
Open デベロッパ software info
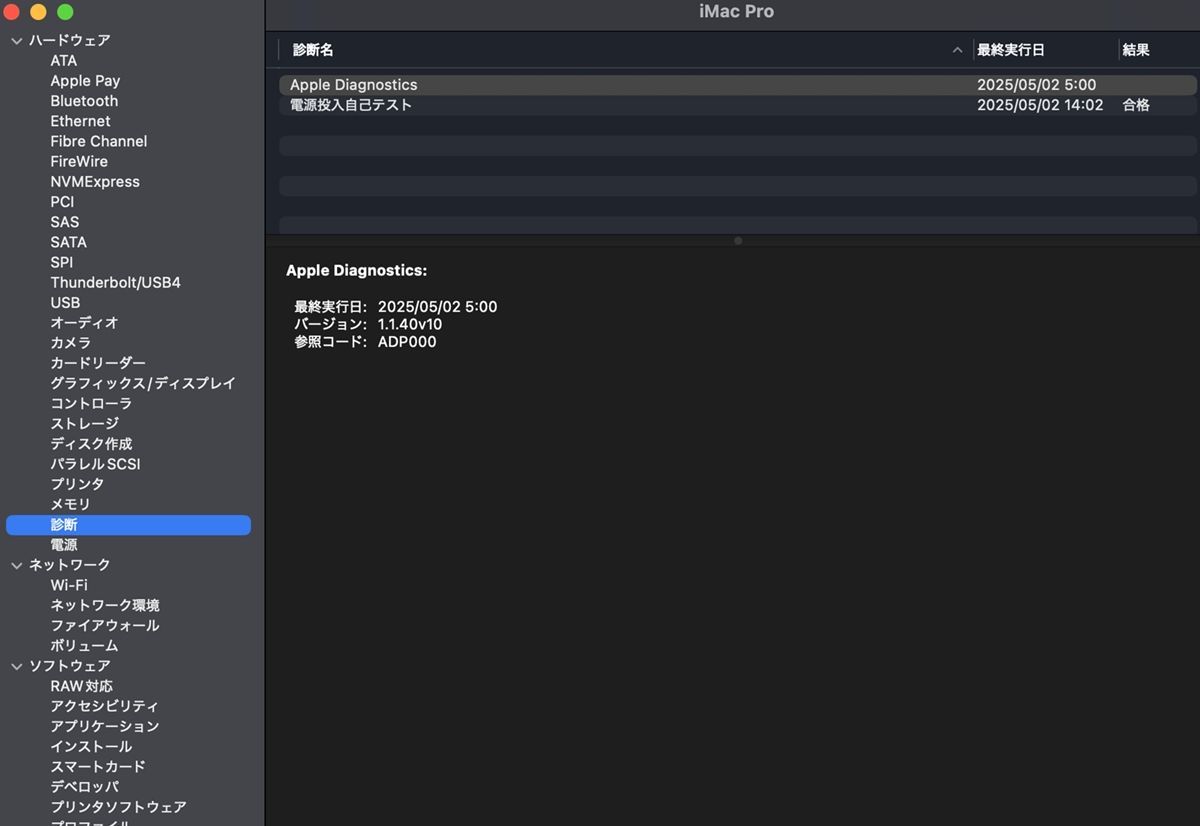(85, 787)
